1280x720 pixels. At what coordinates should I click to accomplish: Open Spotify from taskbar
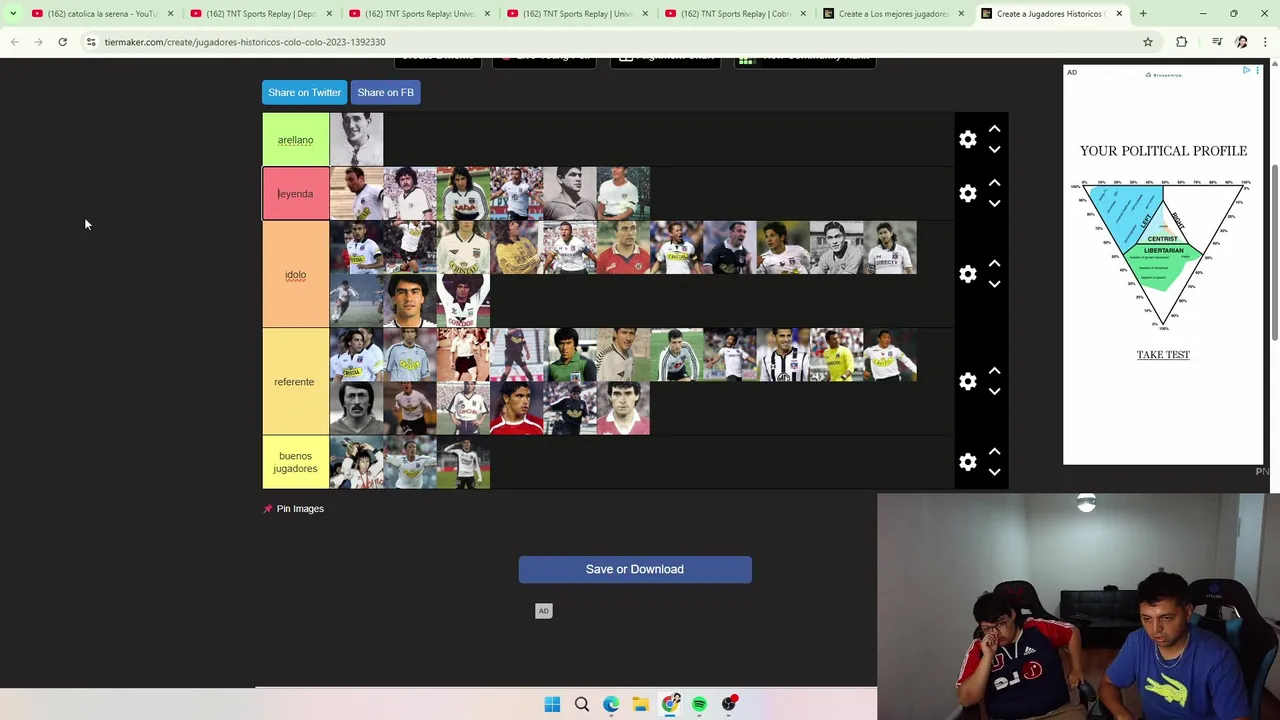[699, 705]
